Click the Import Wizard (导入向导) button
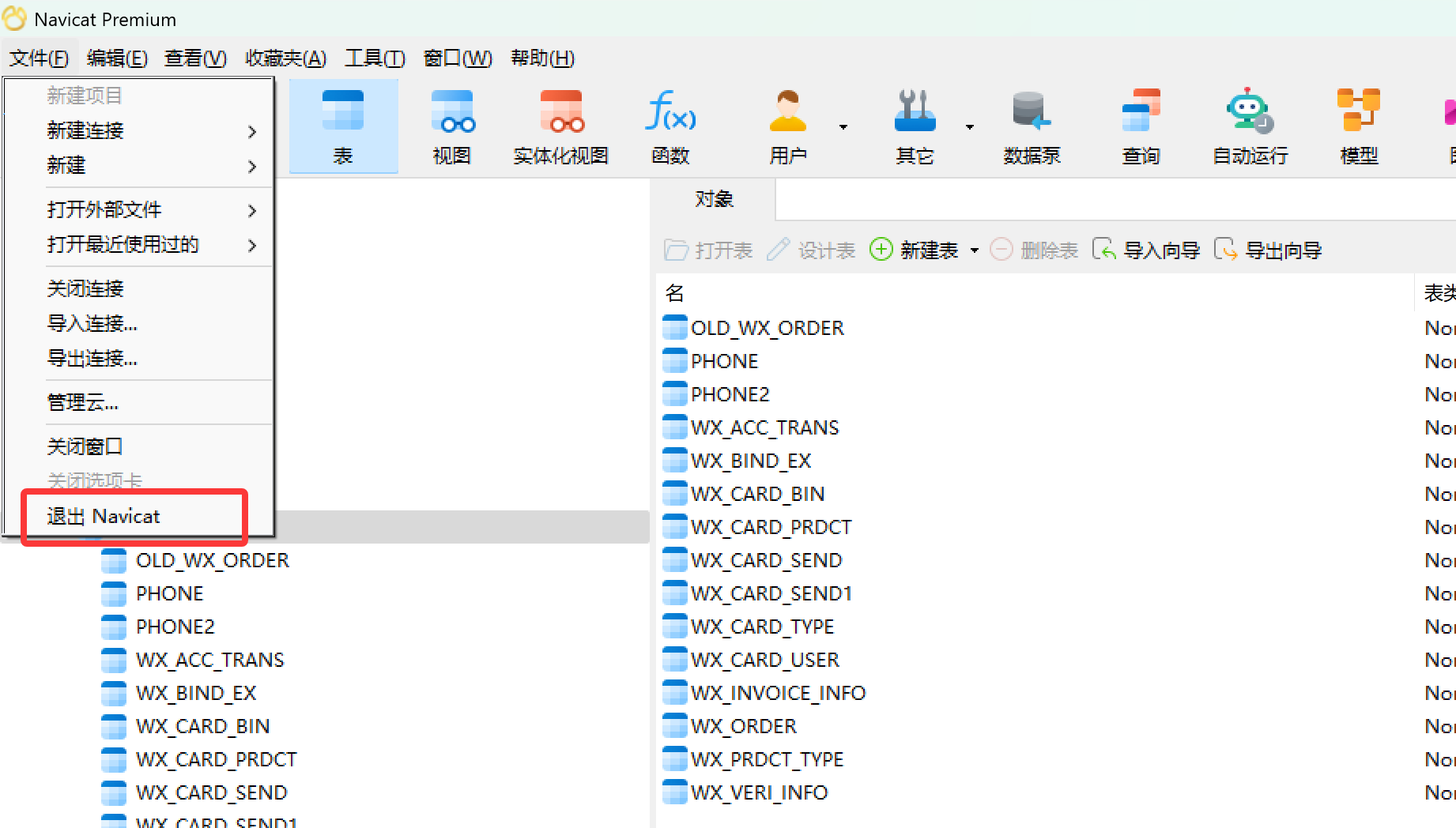Viewport: 1456px width, 828px height. 1146,250
